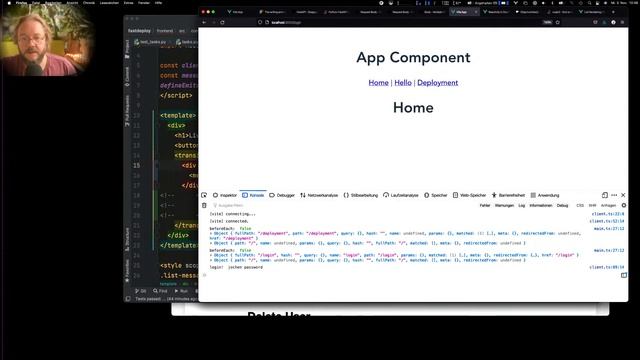Open the Firefox menu in menu bar
640x360 pixels.
(x=21, y=3)
